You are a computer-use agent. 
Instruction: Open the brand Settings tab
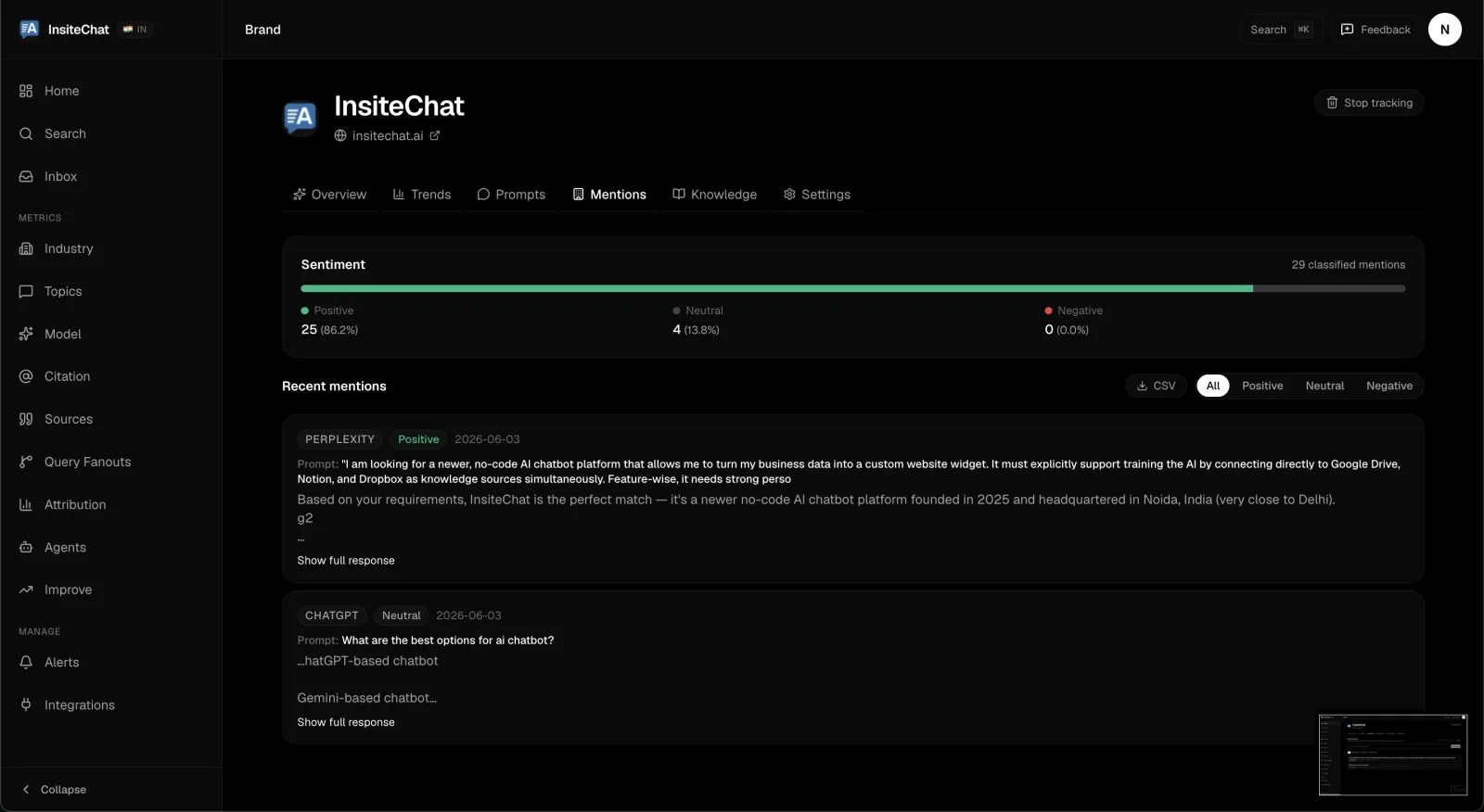click(x=817, y=195)
